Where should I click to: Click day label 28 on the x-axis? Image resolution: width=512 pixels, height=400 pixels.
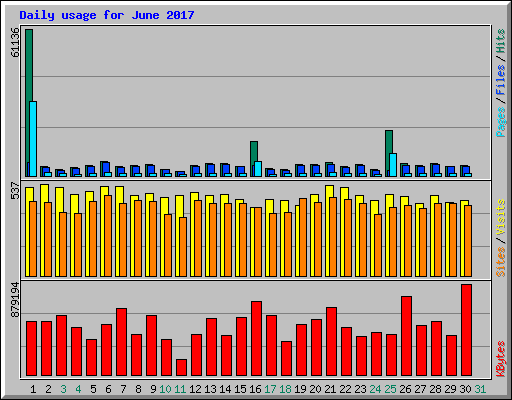pos(435,389)
